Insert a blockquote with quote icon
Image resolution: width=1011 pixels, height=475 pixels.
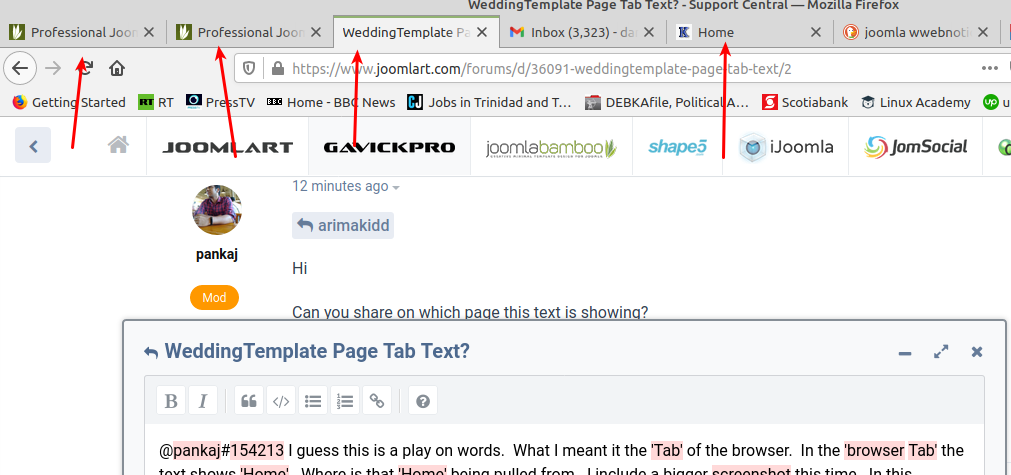point(248,400)
